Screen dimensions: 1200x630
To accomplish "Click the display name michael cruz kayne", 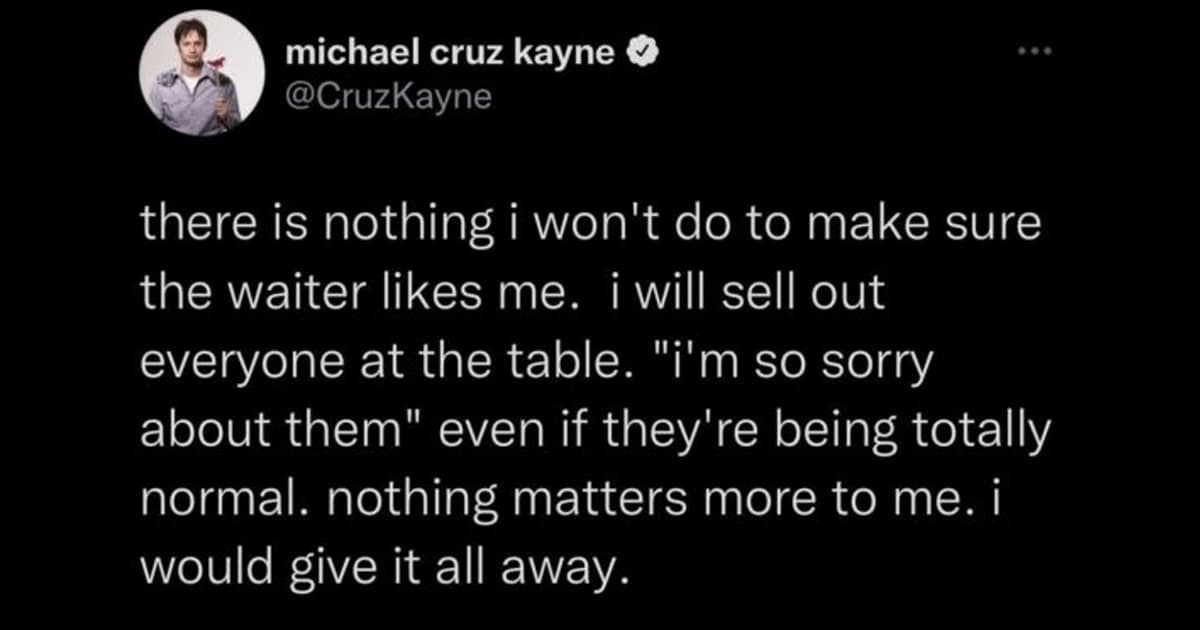I will (x=450, y=56).
